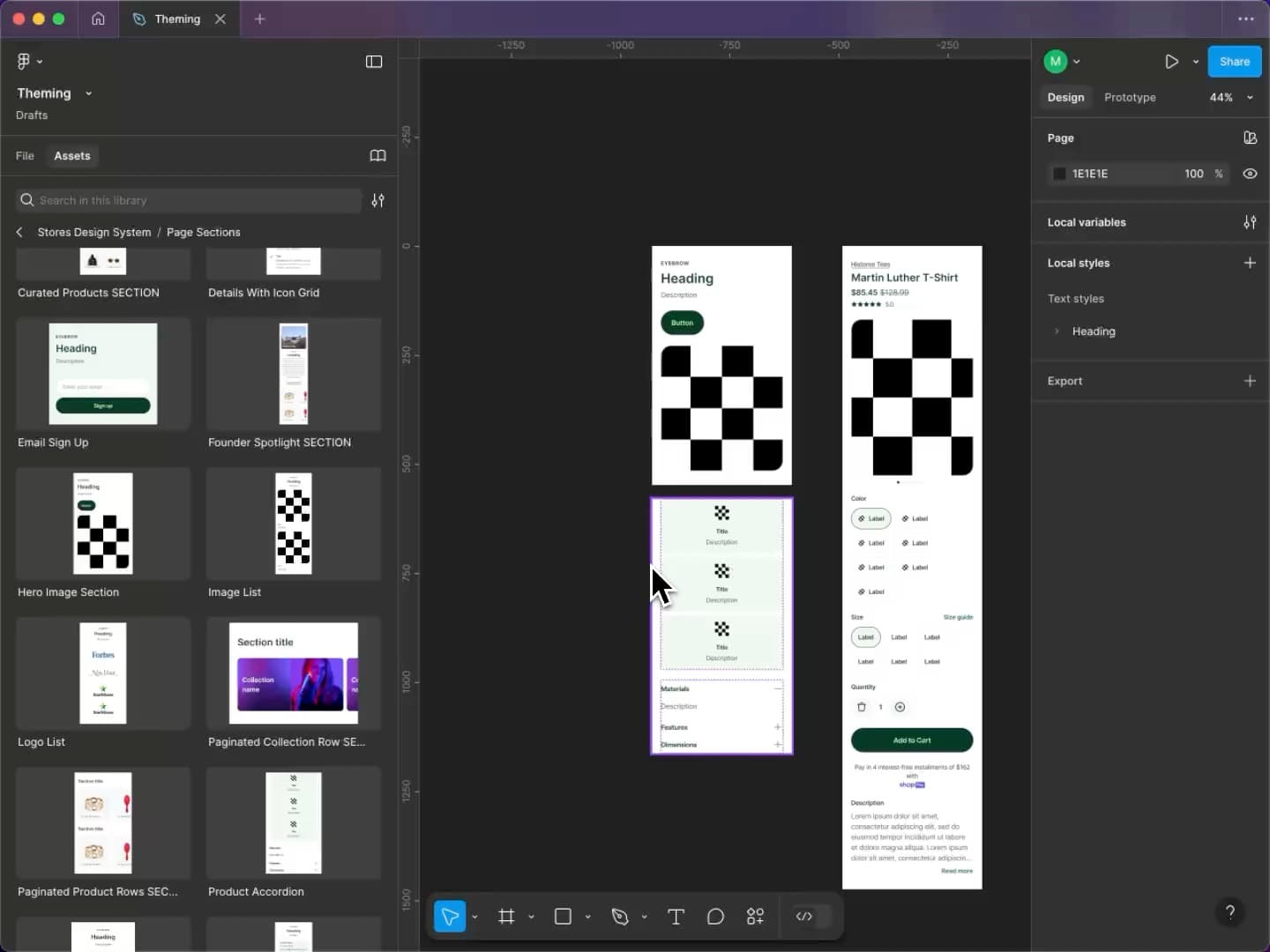Select the Rectangle shape tool

coord(563,917)
